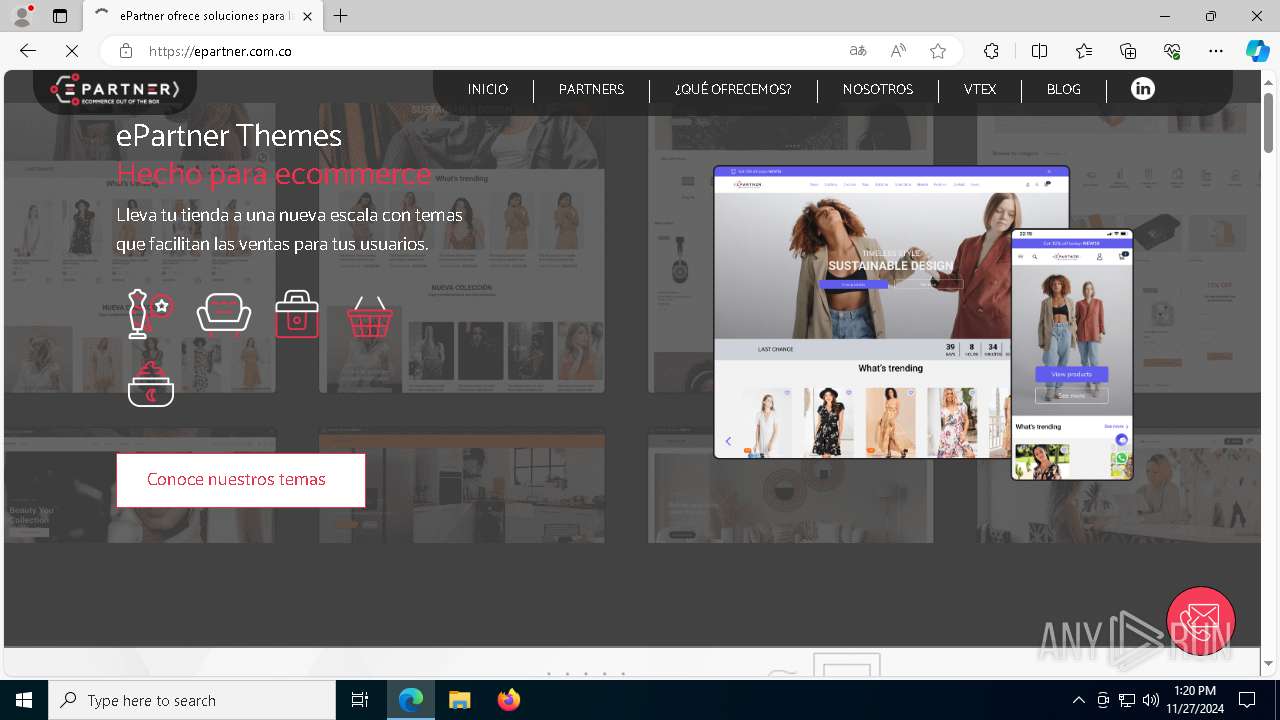Launch Firefox from the taskbar

509,700
